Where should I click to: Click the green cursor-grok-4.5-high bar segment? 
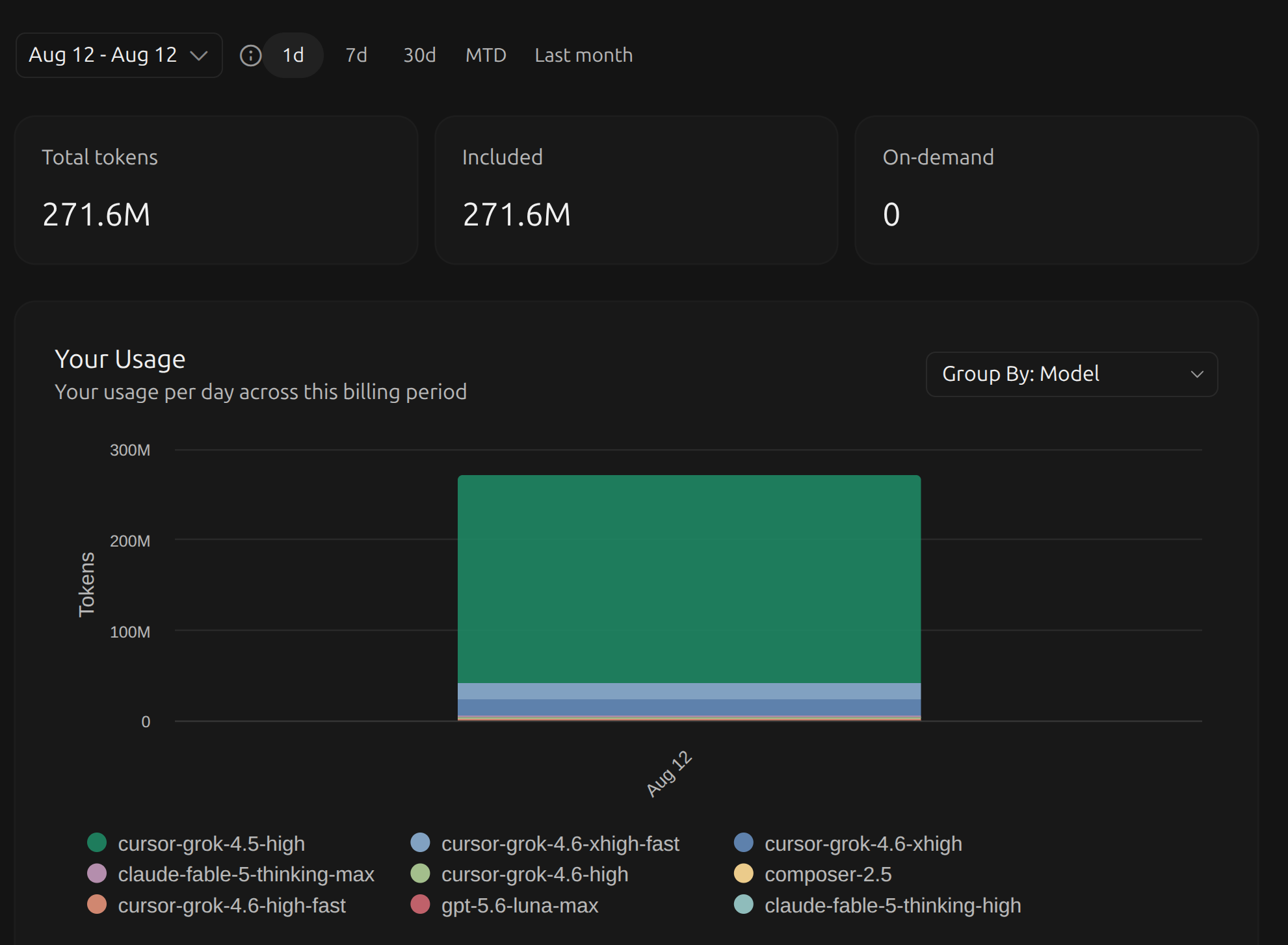[x=689, y=579]
